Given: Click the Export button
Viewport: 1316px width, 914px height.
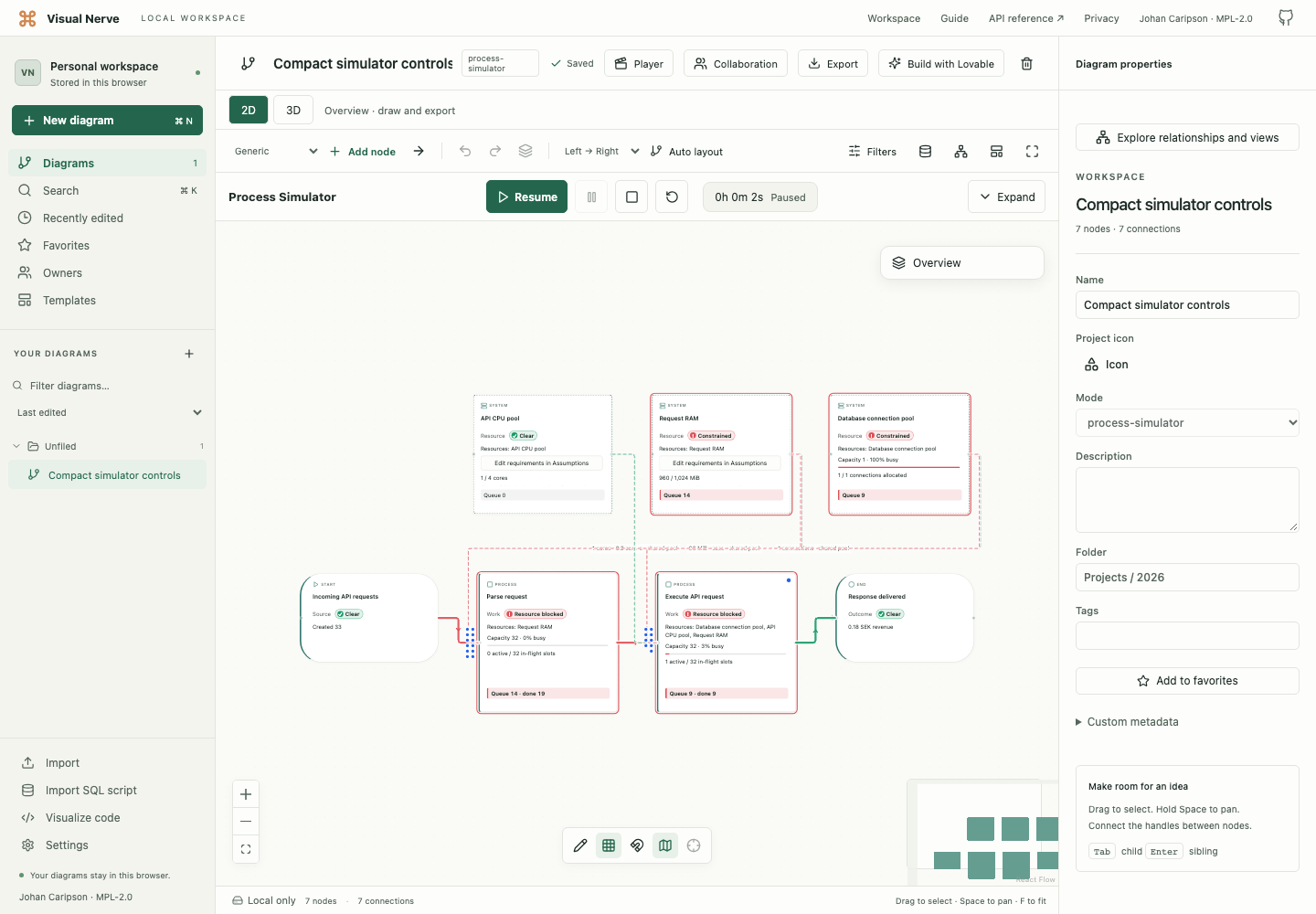Looking at the screenshot, I should click(x=833, y=64).
